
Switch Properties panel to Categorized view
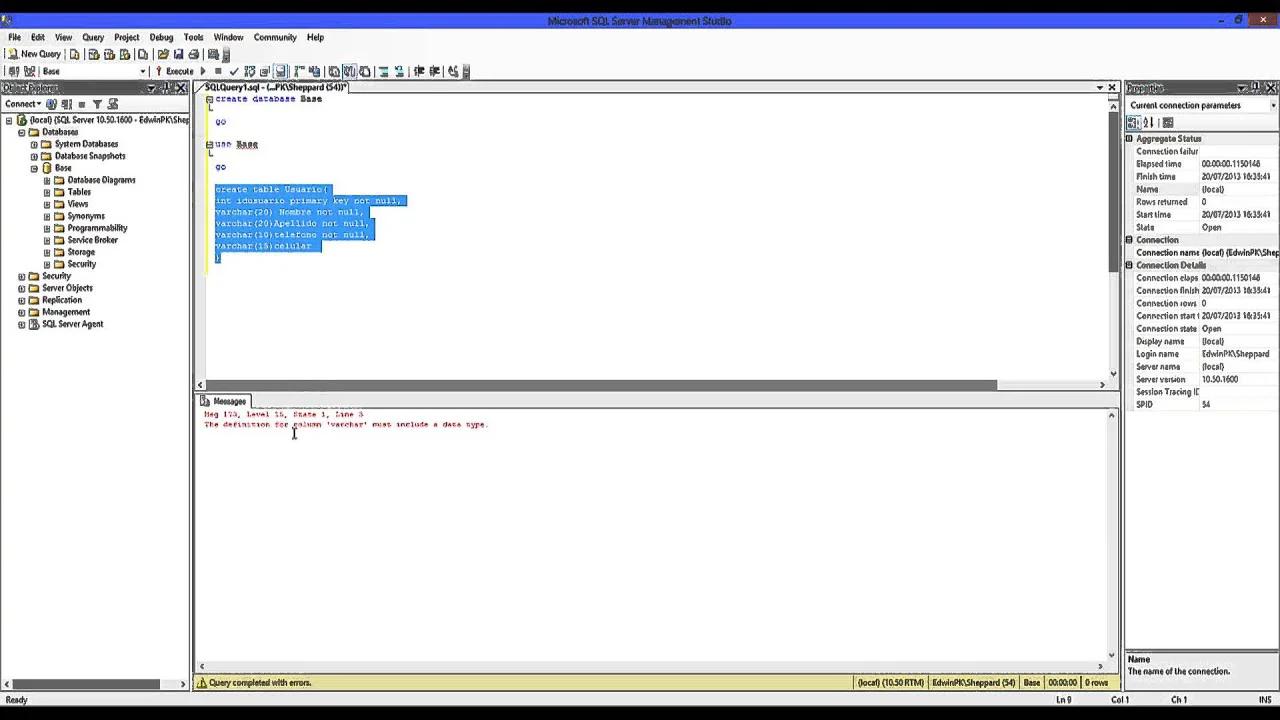click(x=1133, y=121)
